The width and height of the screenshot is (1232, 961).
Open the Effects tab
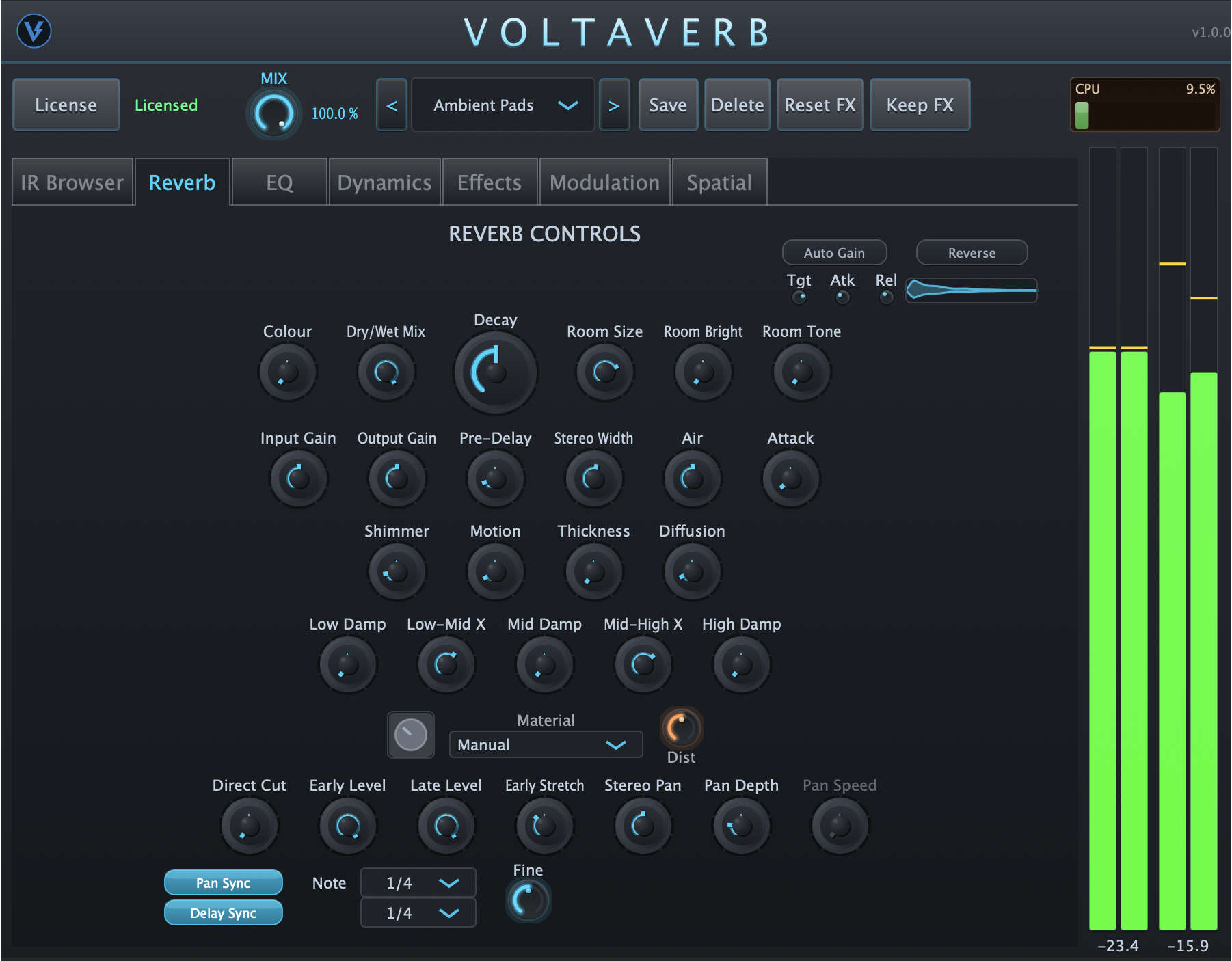[490, 182]
